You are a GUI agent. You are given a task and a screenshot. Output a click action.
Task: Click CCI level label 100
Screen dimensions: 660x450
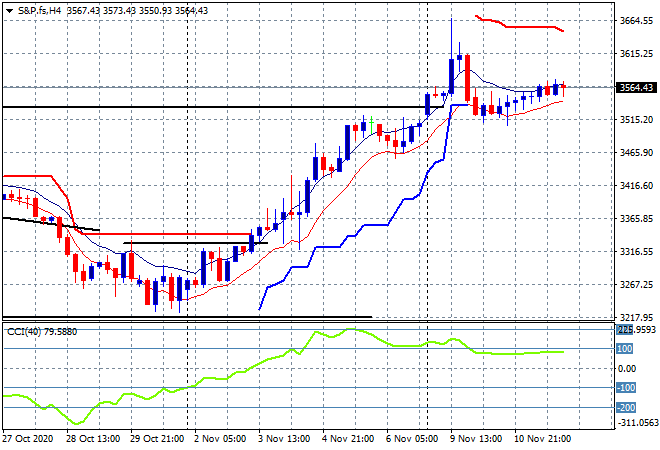625,349
